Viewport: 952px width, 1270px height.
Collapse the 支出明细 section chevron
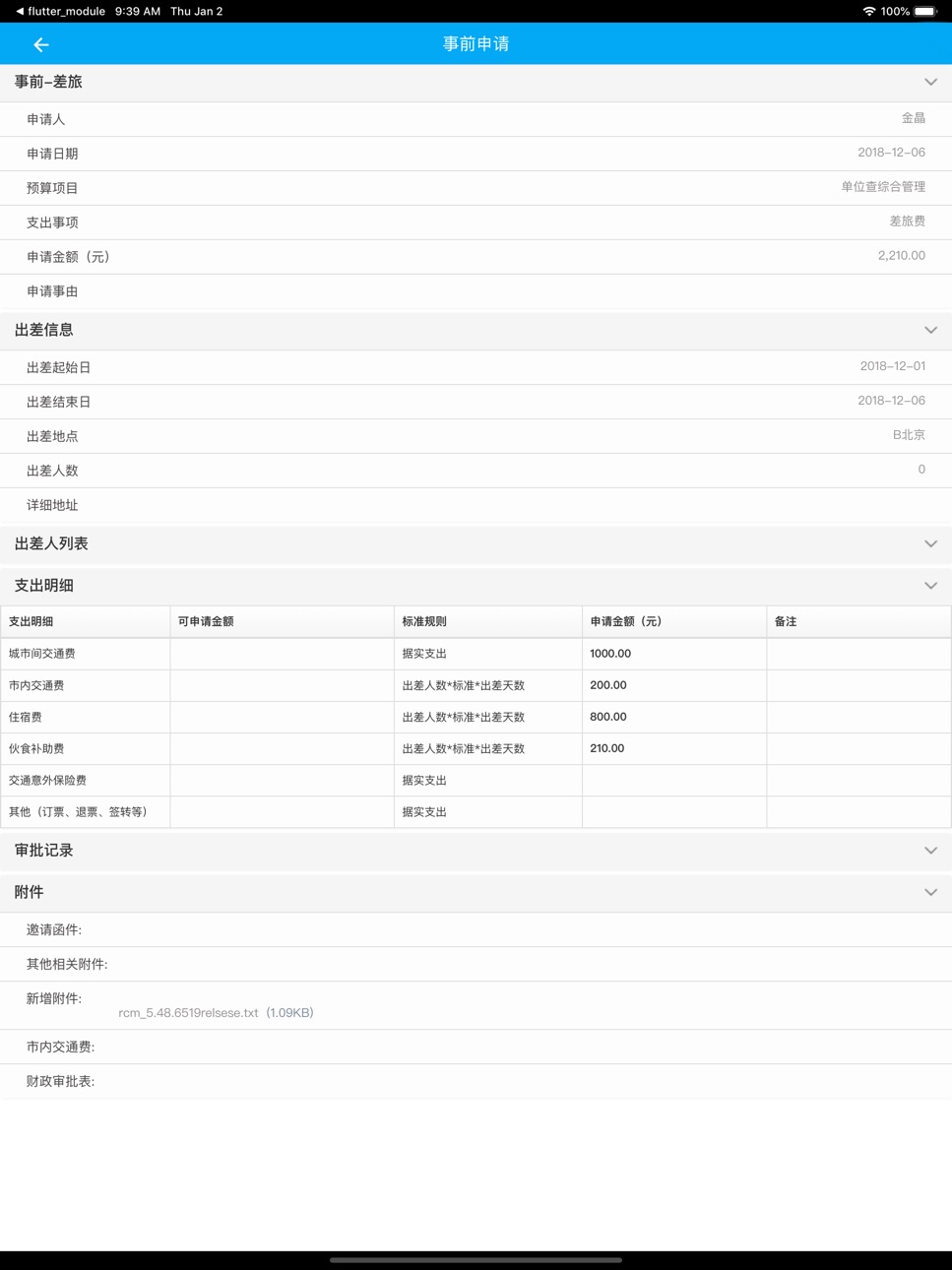[930, 586]
